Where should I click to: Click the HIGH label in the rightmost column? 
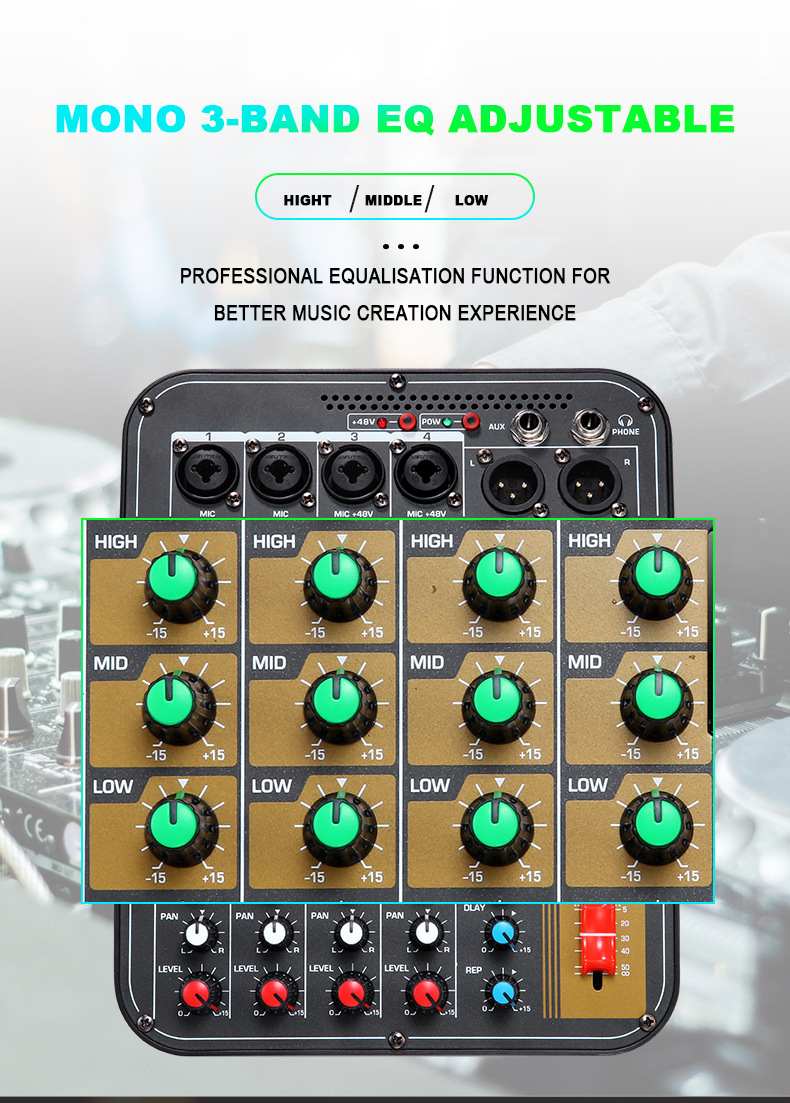[590, 540]
